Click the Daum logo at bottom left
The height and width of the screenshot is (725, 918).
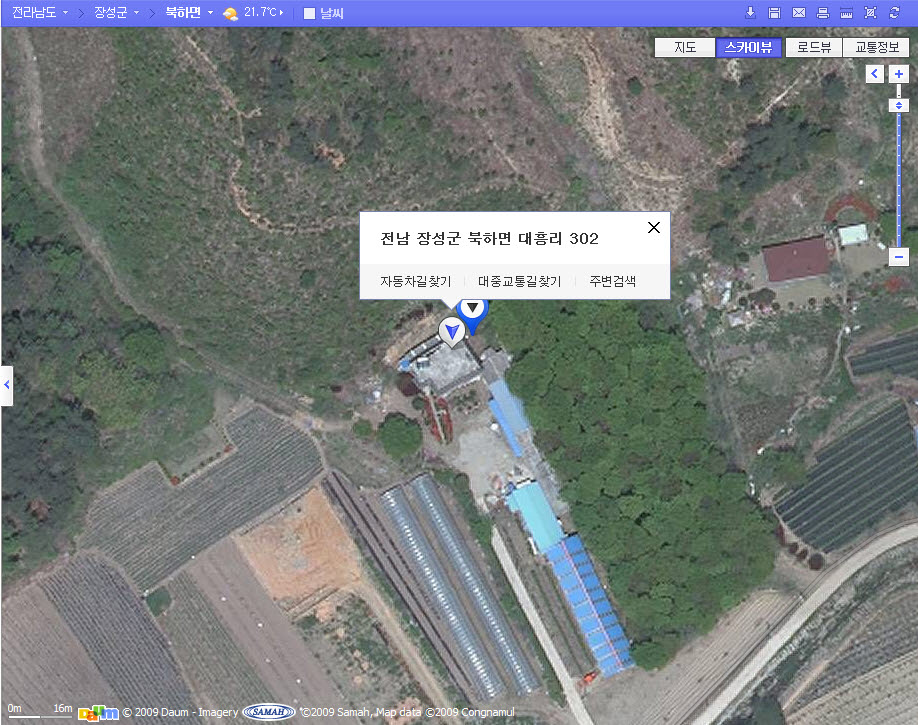[98, 713]
